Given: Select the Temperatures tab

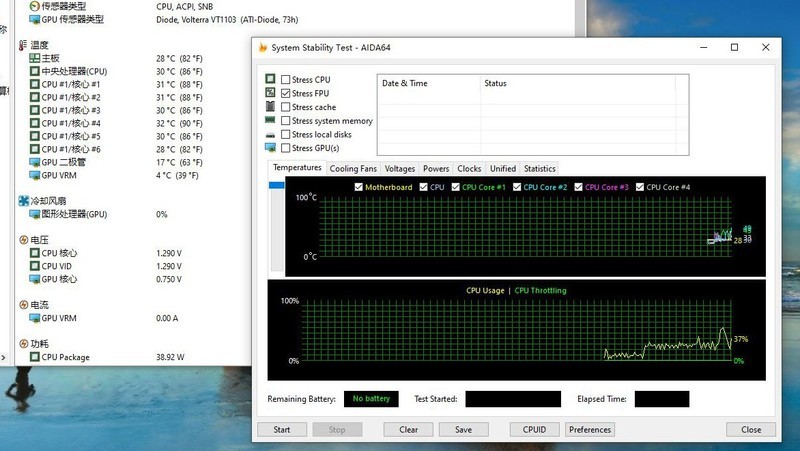Looking at the screenshot, I should 297,167.
